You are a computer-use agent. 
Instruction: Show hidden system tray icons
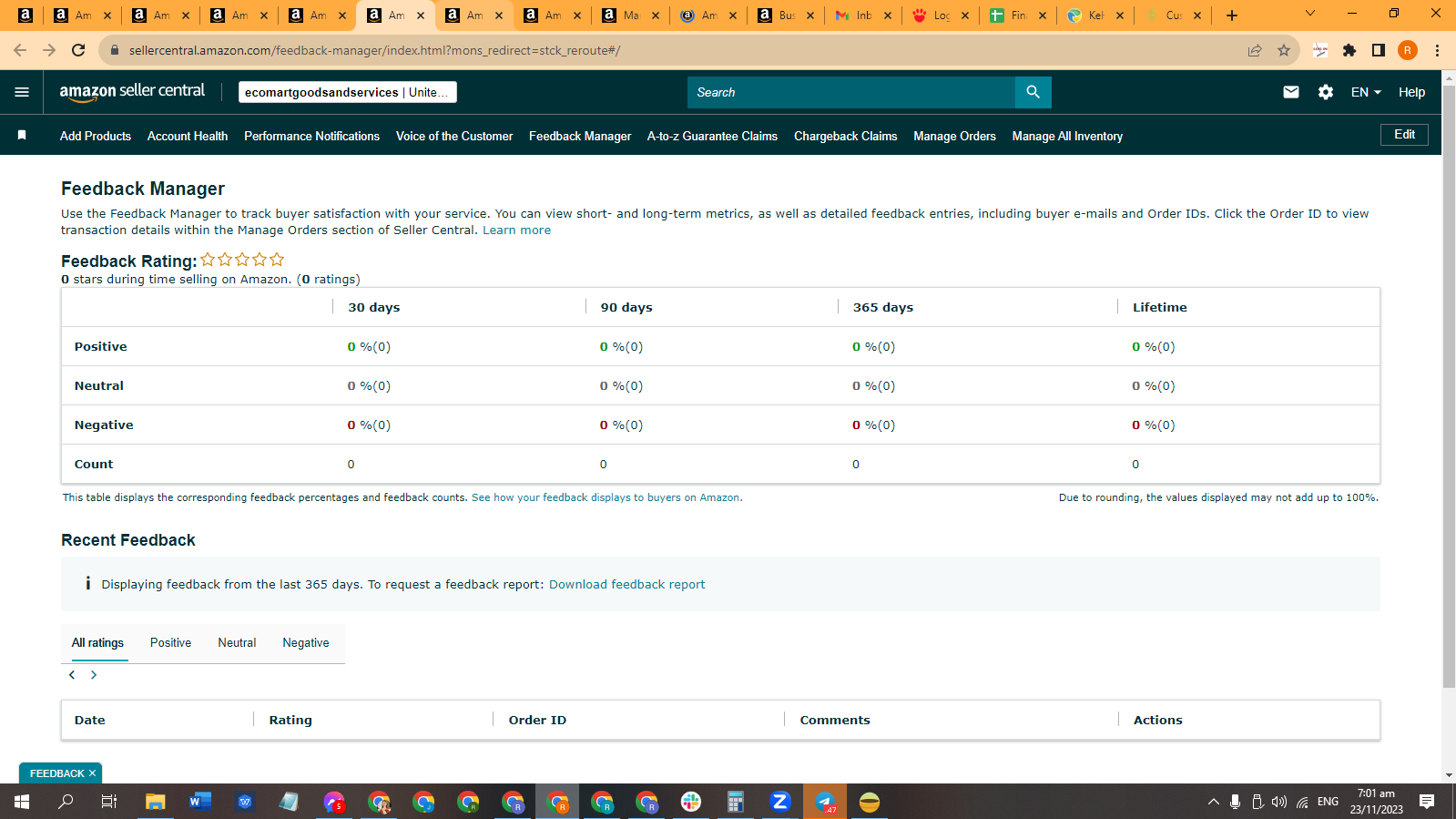1213,802
